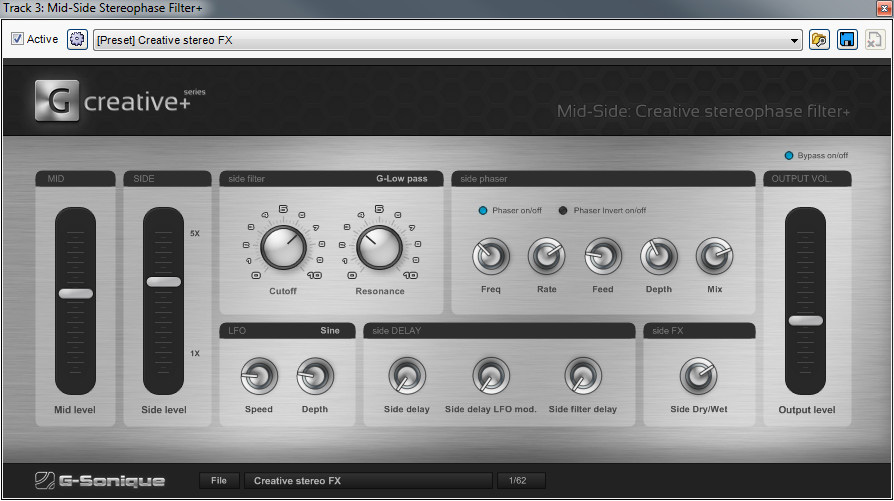Change the G-Low pass filter type selector

(x=401, y=178)
